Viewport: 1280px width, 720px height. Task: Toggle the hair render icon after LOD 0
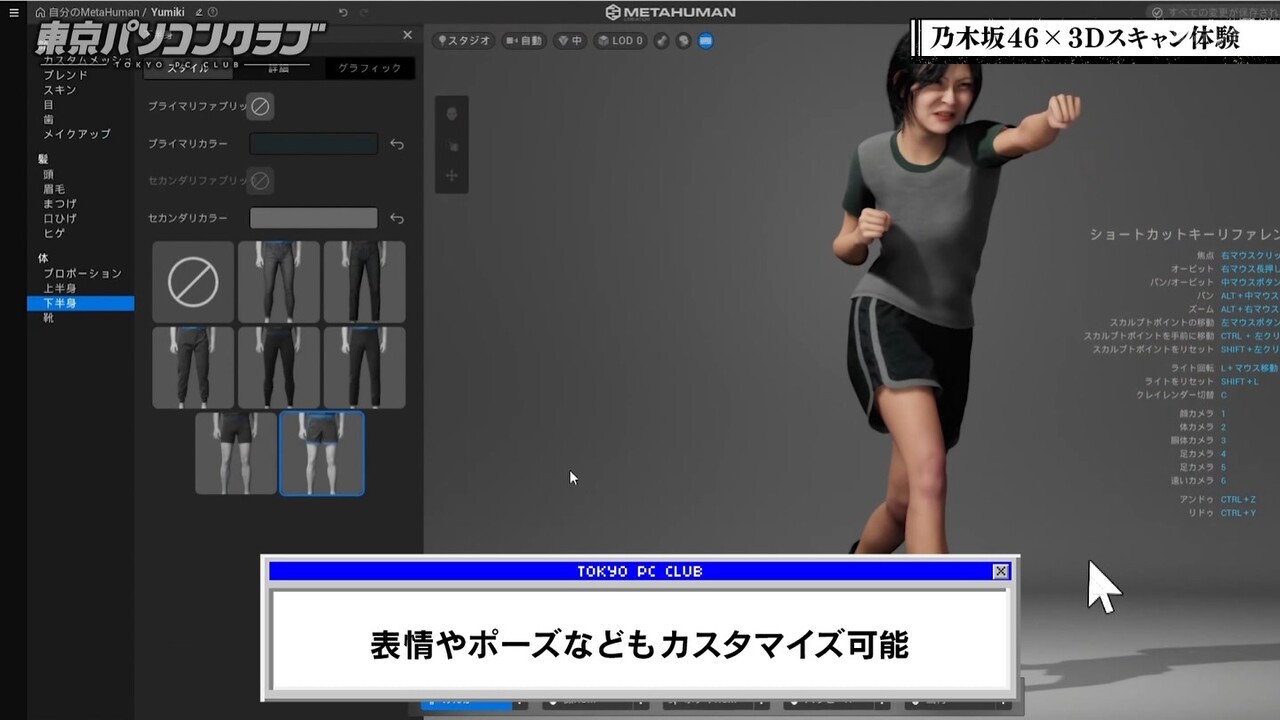662,41
